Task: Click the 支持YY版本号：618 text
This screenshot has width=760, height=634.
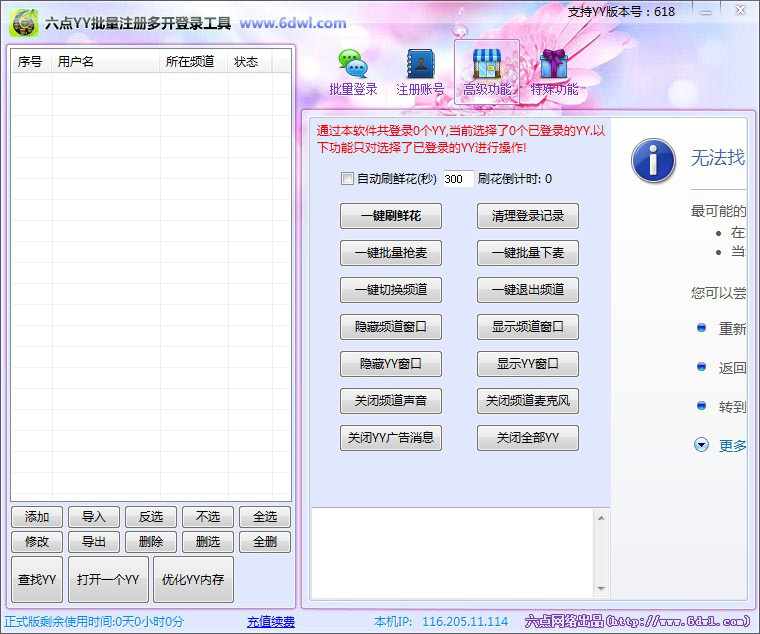Action: tap(621, 12)
